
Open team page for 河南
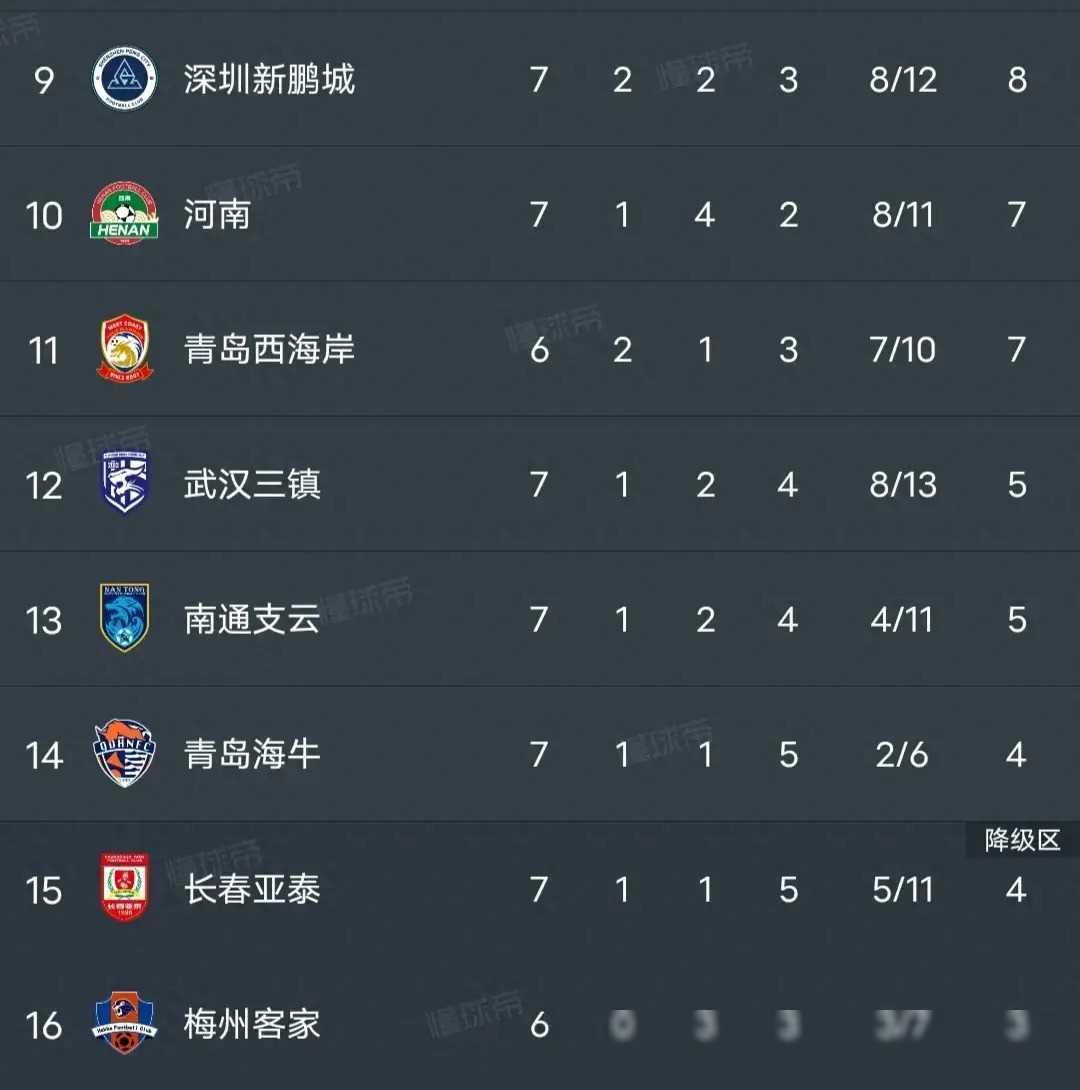coord(217,214)
